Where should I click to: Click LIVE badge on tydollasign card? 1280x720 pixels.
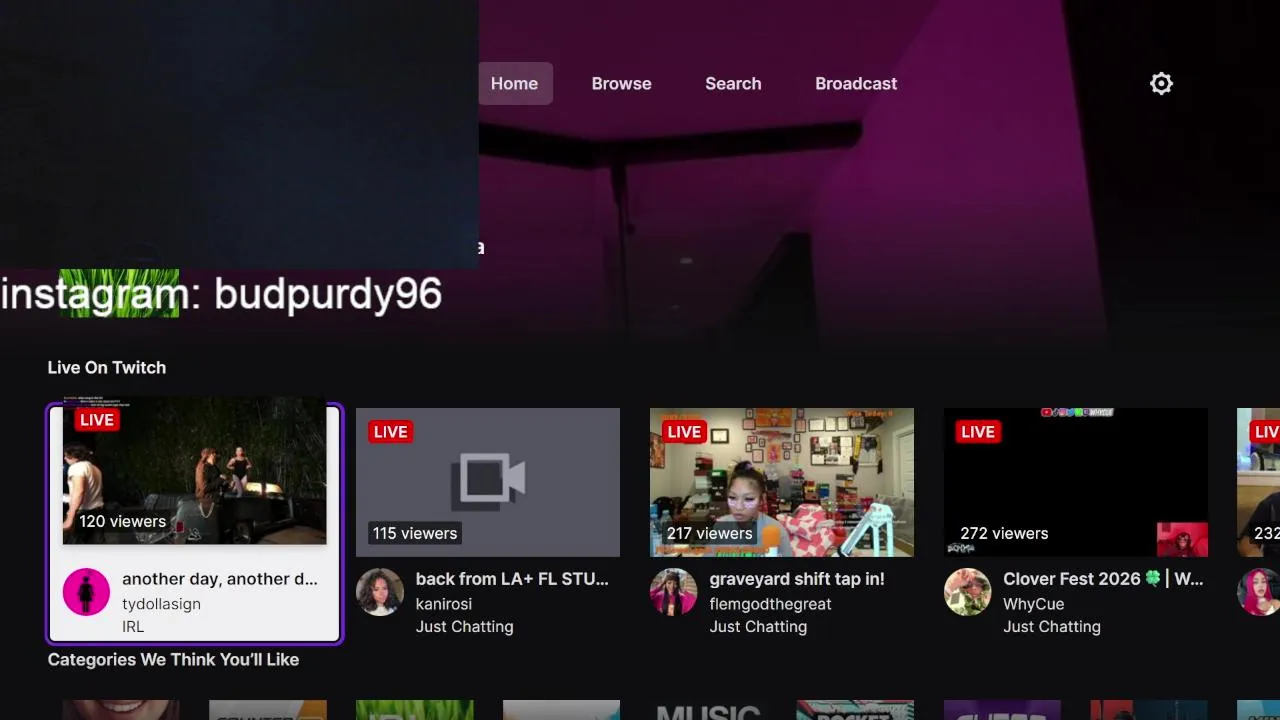(97, 420)
